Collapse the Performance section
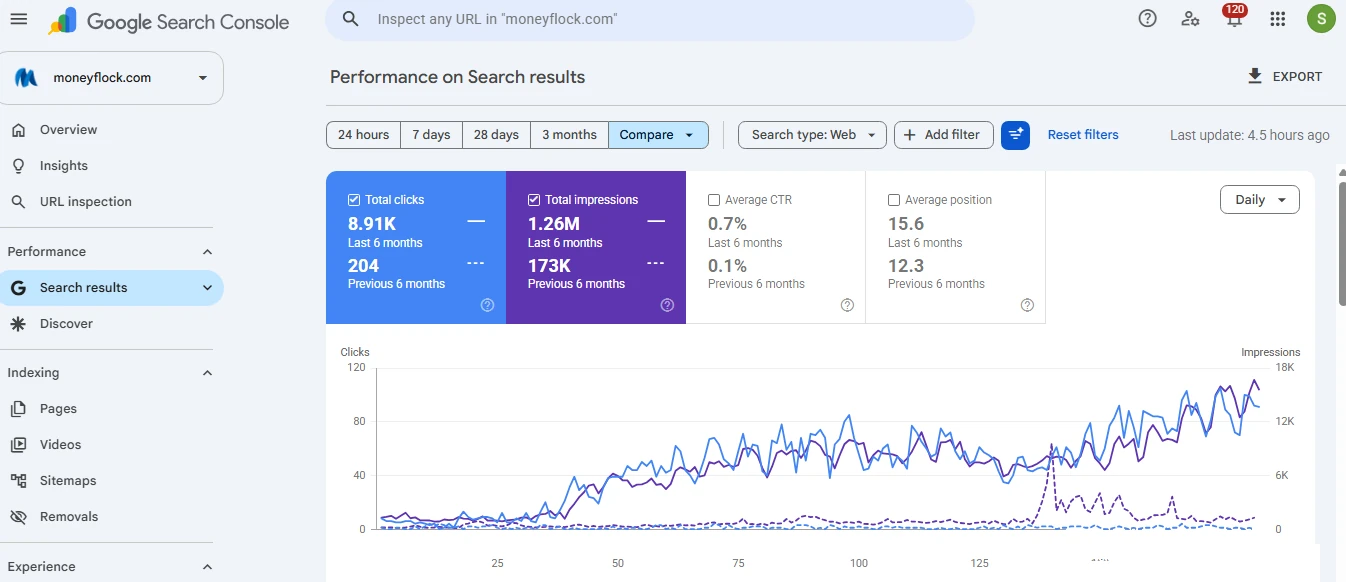This screenshot has height=582, width=1346. tap(207, 252)
